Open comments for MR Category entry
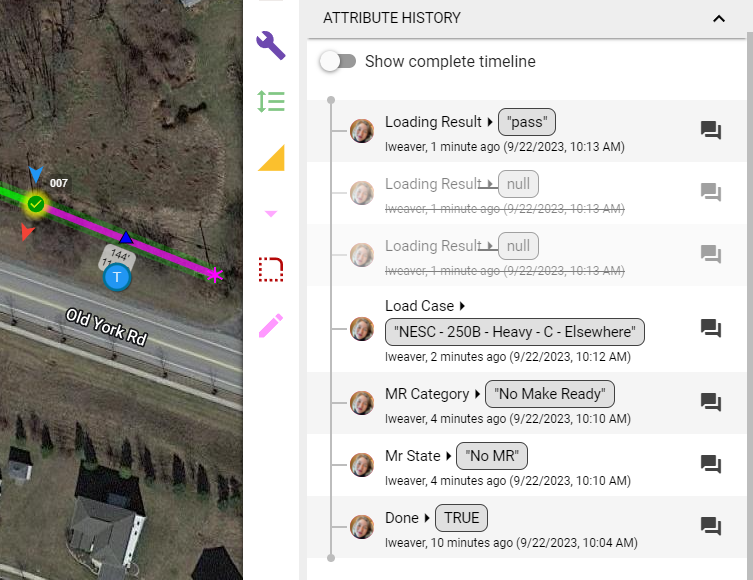753x580 pixels. [x=711, y=402]
